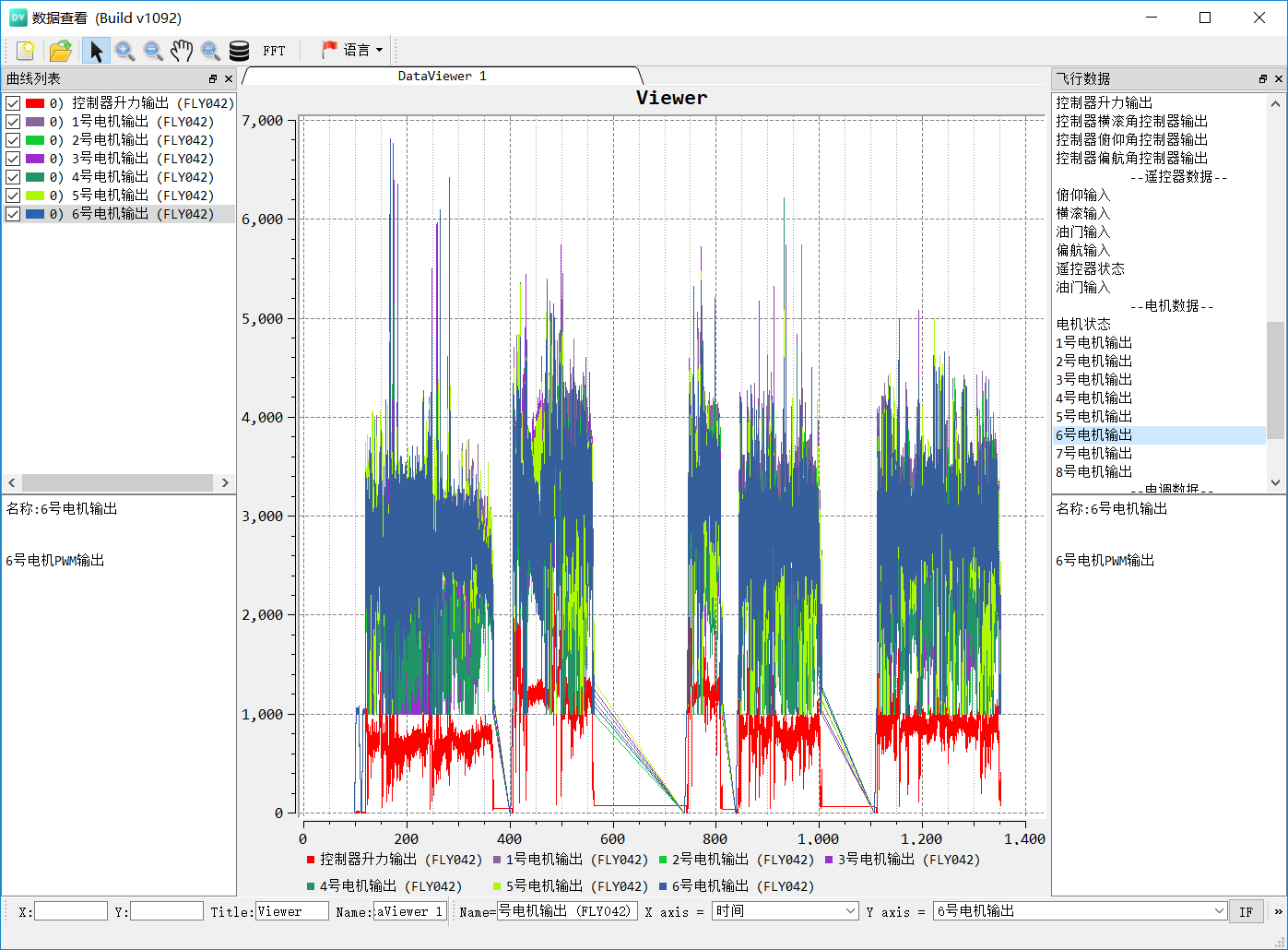Click left scroll arrow in curve list
Image resolution: width=1288 pixels, height=950 pixels.
click(12, 483)
